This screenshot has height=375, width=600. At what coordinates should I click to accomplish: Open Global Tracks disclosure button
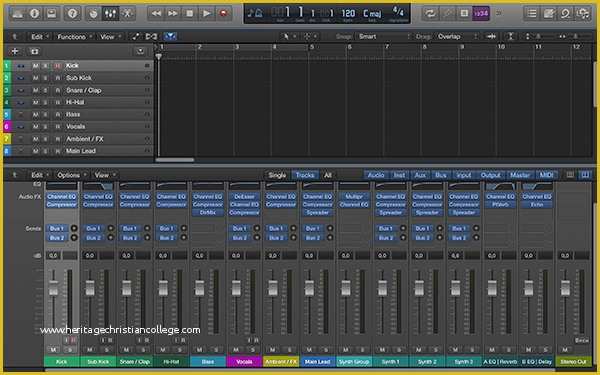click(x=140, y=51)
